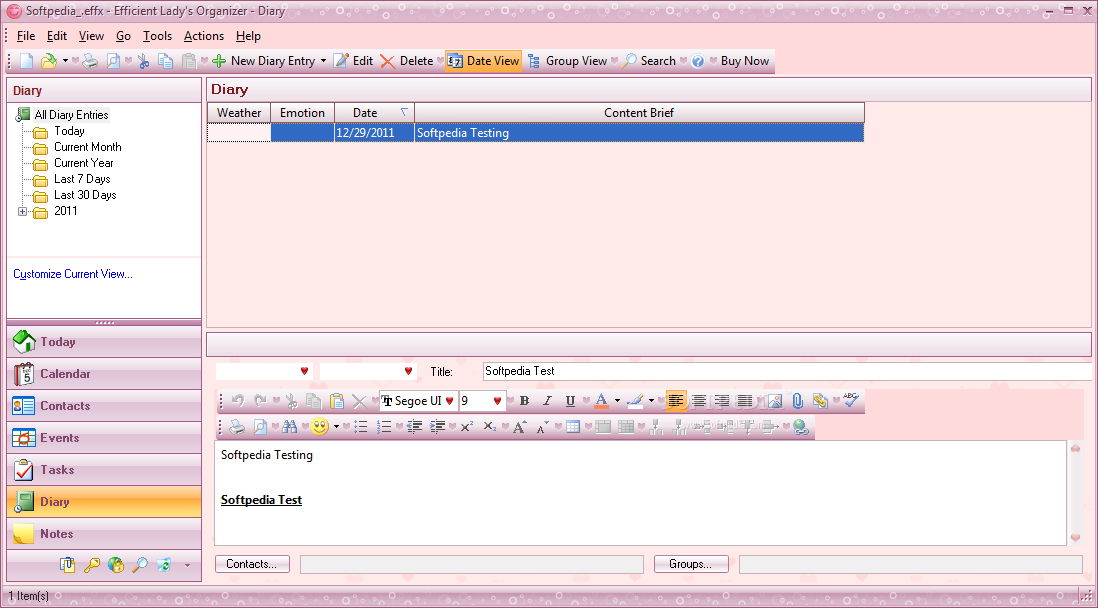
Task: Increase font size with grow icon
Action: point(520,427)
